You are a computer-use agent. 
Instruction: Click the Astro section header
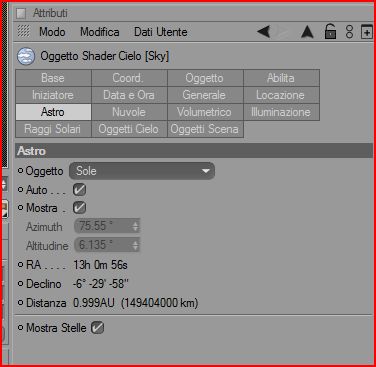click(194, 151)
